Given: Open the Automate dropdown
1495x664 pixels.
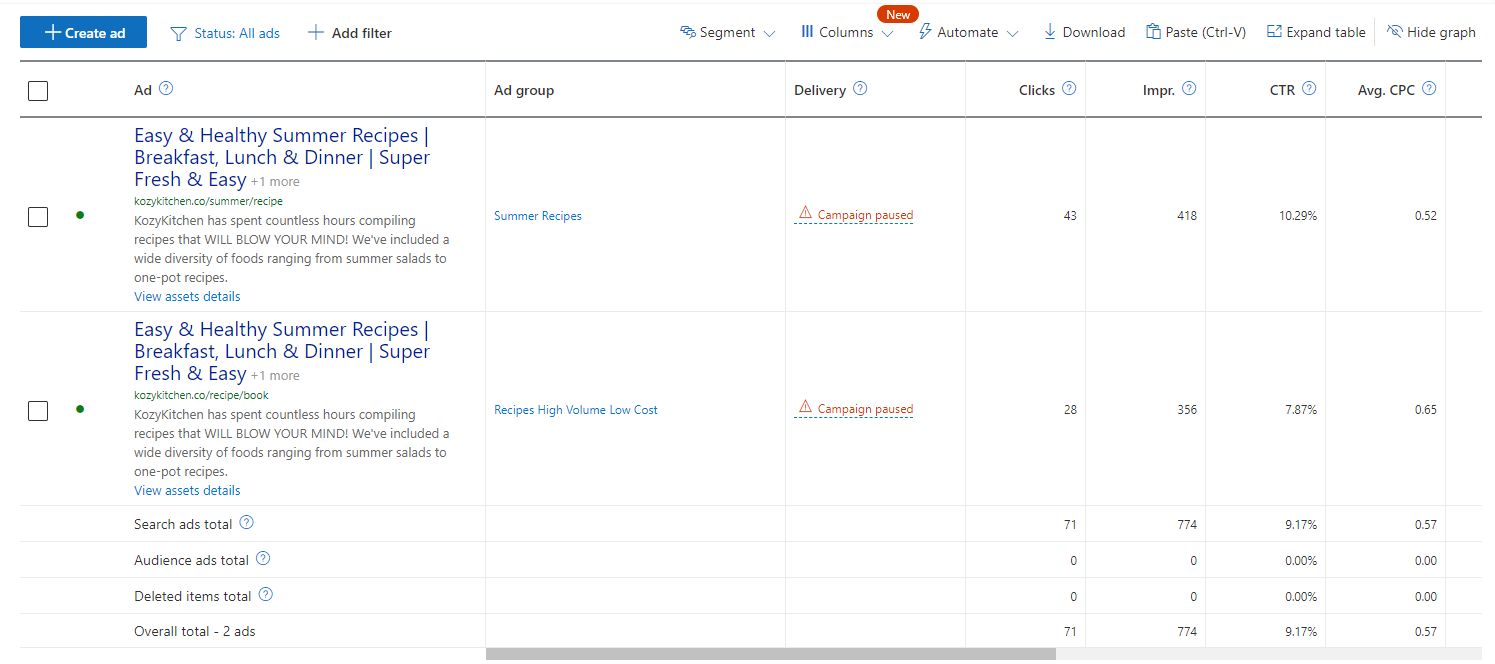Looking at the screenshot, I should 967,33.
